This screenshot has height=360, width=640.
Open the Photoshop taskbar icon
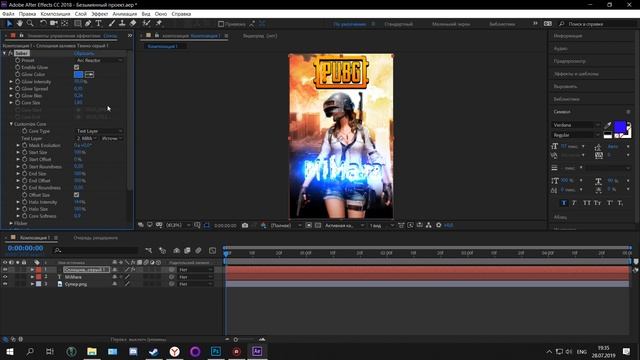pos(216,351)
